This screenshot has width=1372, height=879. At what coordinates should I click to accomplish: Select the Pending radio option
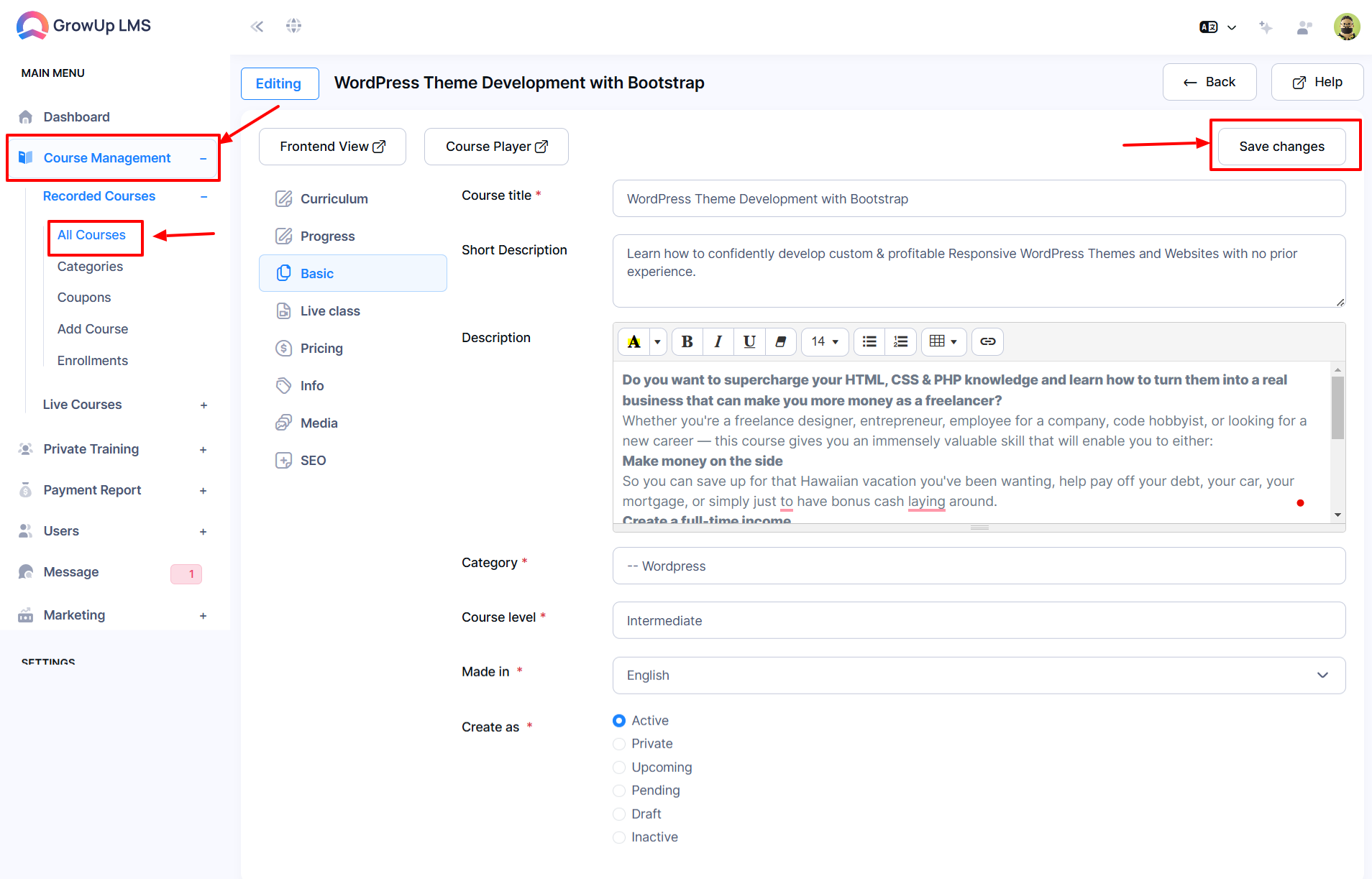coord(619,791)
